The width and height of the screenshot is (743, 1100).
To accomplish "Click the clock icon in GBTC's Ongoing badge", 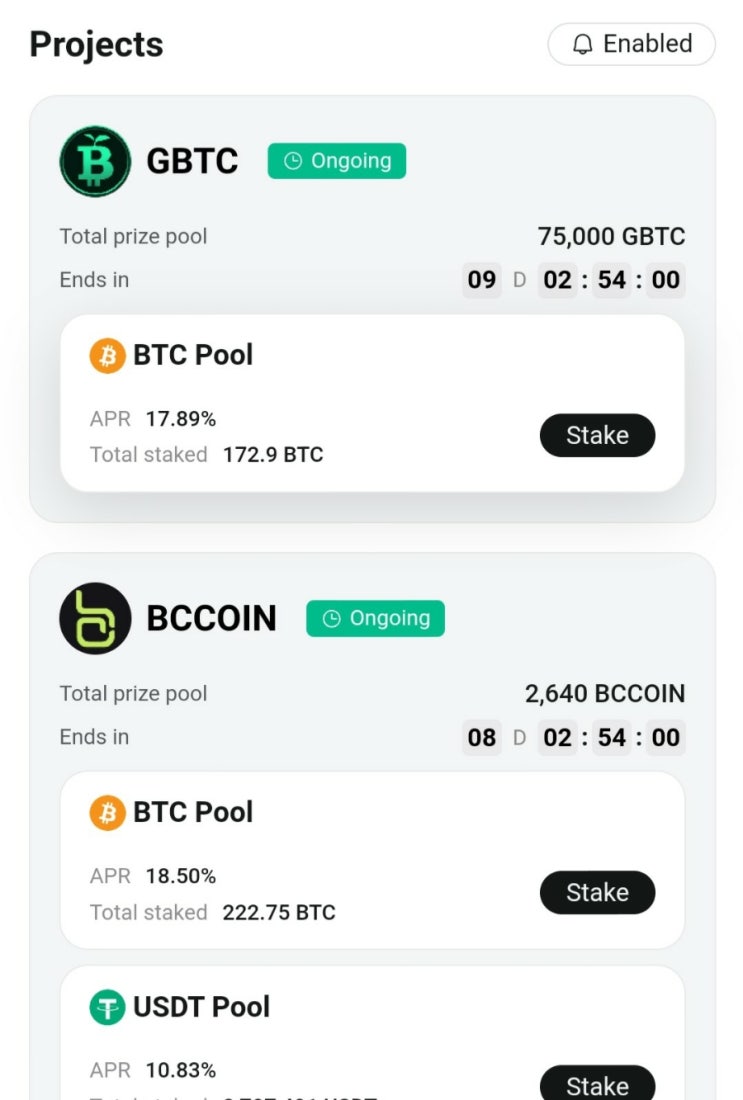I will coord(293,161).
